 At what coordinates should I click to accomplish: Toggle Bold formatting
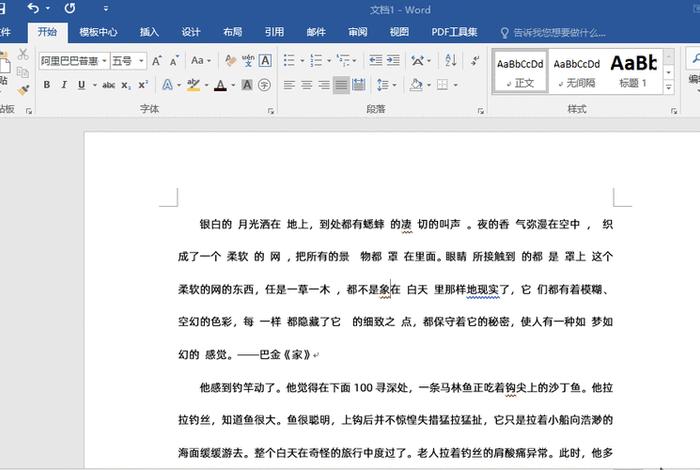click(46, 85)
